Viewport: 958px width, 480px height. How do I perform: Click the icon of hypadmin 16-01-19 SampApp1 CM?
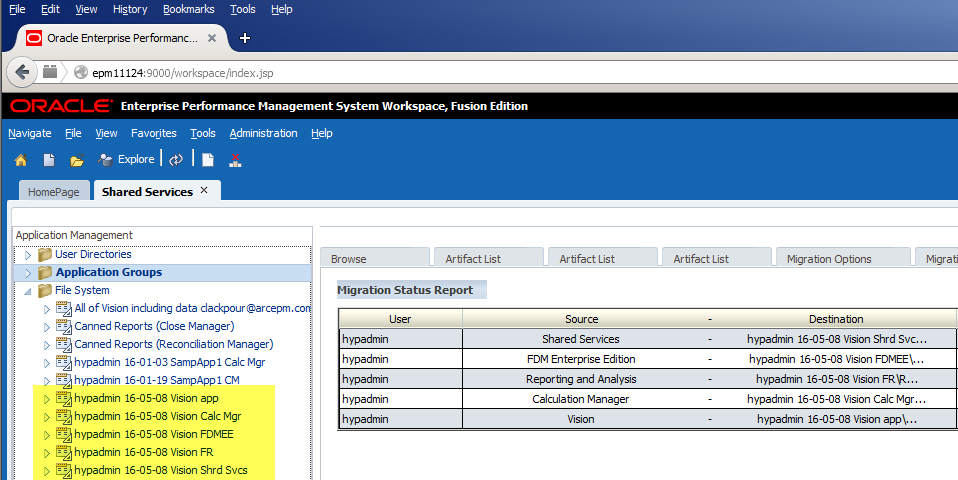(x=64, y=380)
